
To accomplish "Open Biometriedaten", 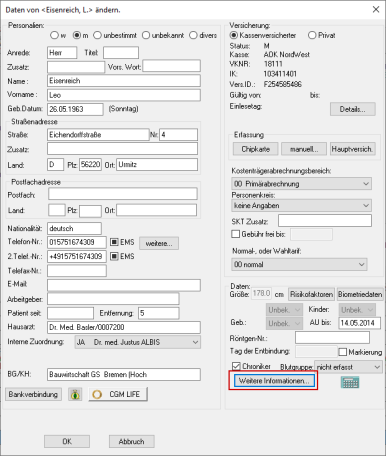I will coord(360,294).
